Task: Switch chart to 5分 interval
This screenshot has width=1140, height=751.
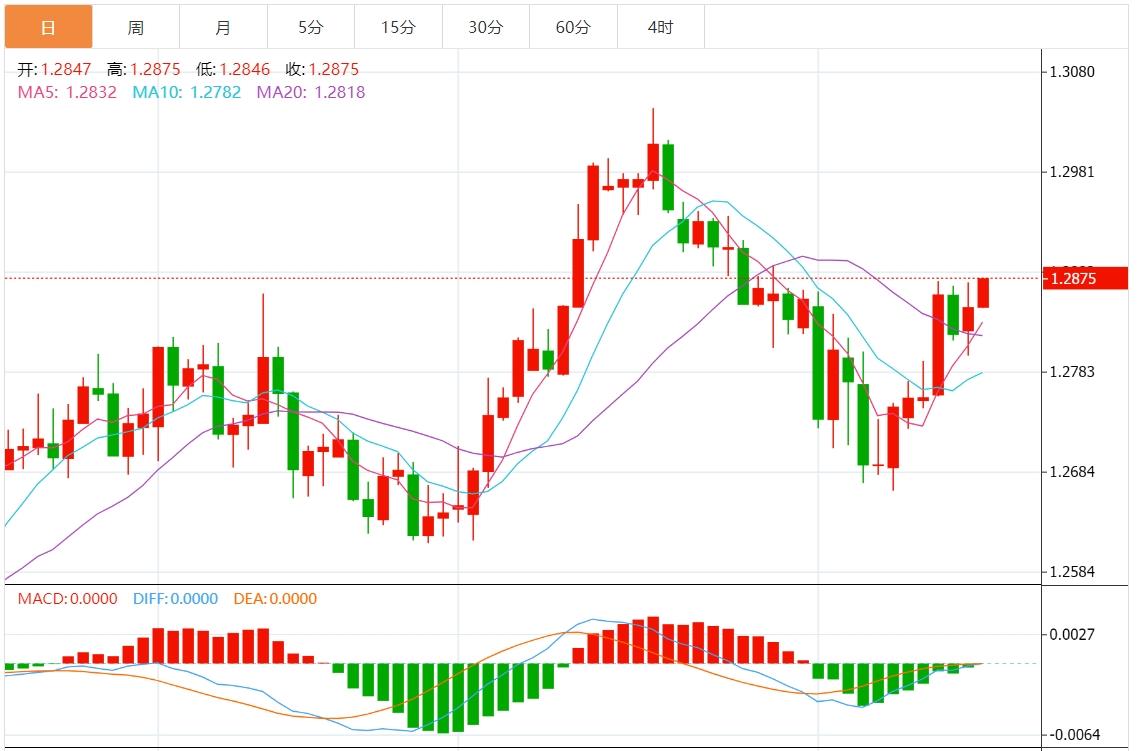Action: pos(310,27)
